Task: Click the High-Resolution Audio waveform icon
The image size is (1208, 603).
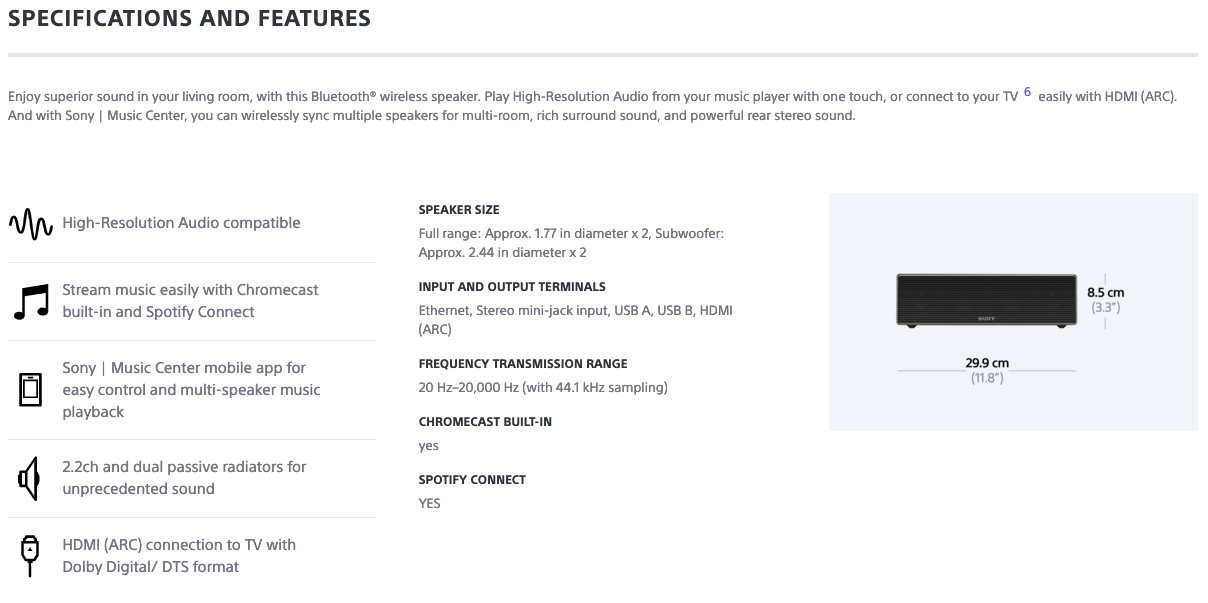Action: [31, 223]
